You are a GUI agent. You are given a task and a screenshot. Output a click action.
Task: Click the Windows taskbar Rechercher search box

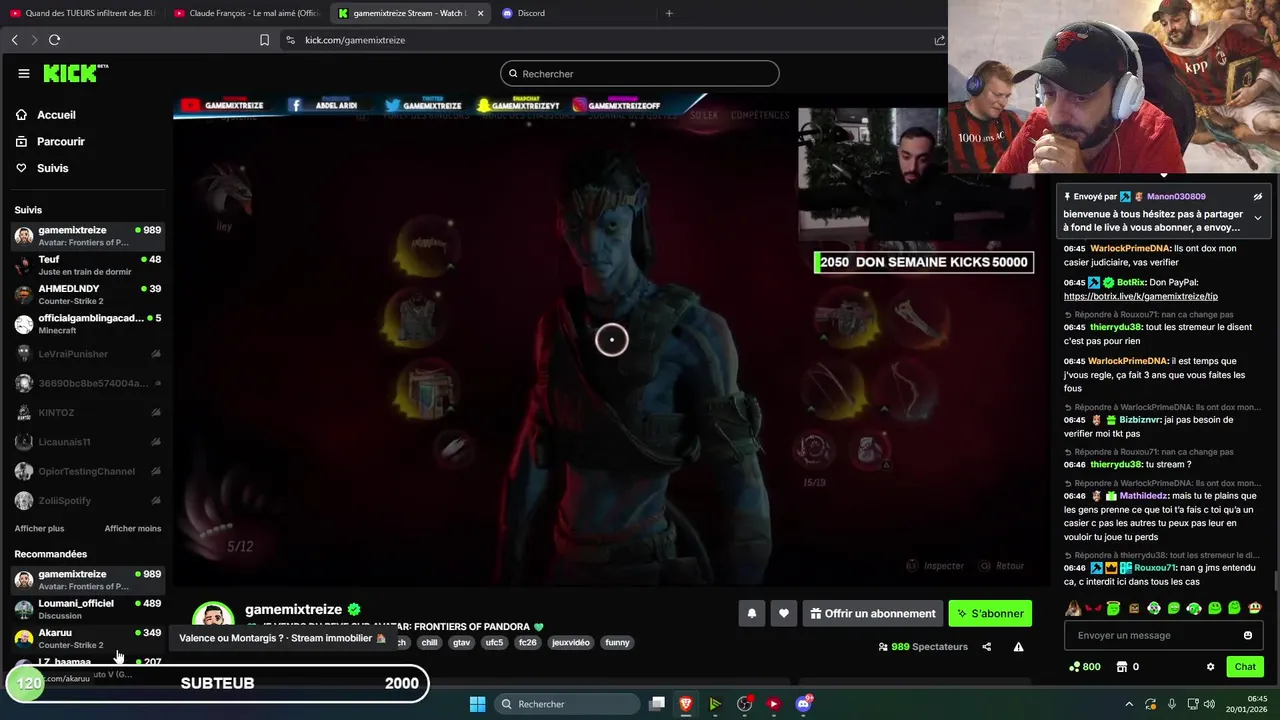point(566,704)
